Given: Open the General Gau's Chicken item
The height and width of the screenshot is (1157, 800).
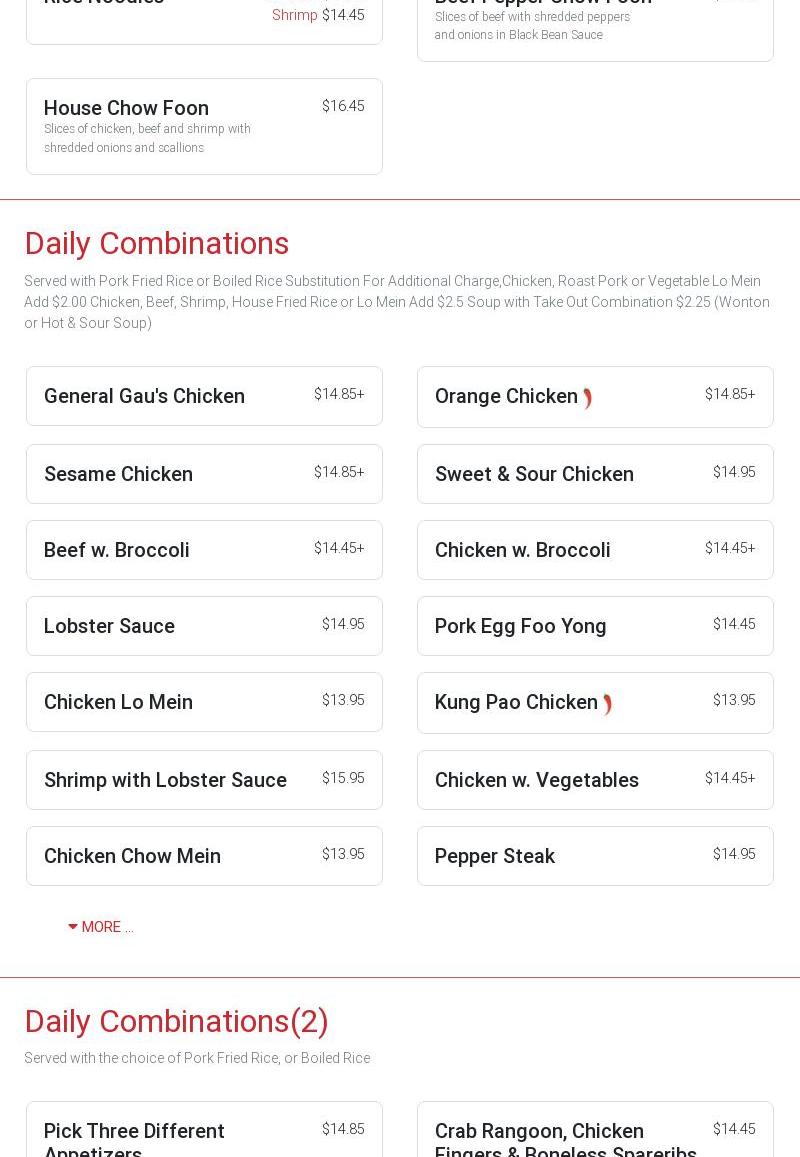Looking at the screenshot, I should tap(204, 396).
